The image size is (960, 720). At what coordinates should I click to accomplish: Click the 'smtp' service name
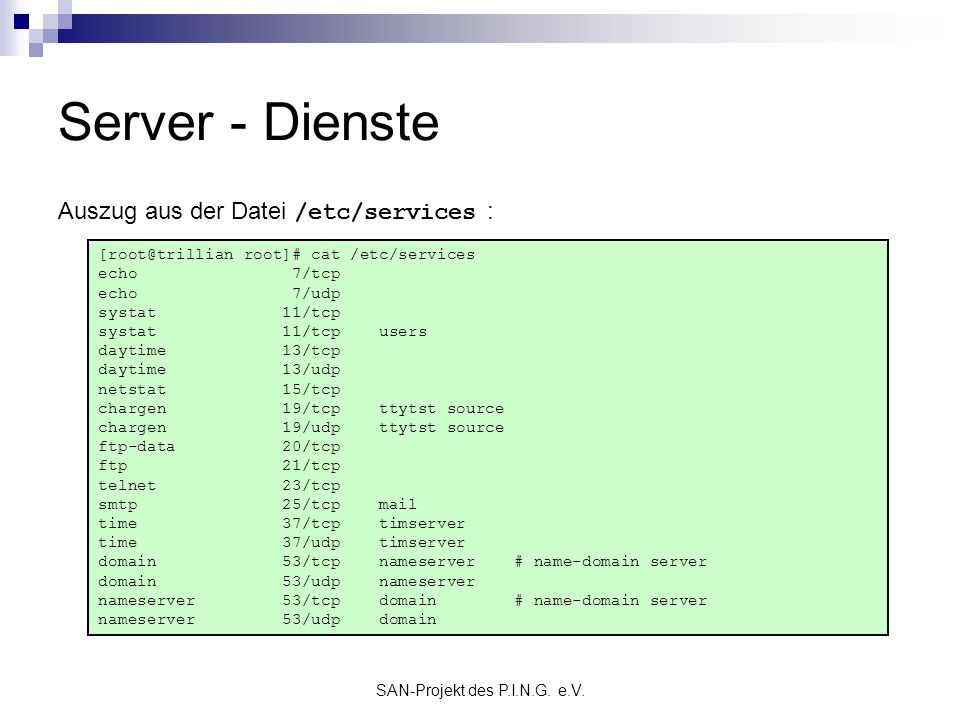[x=118, y=504]
